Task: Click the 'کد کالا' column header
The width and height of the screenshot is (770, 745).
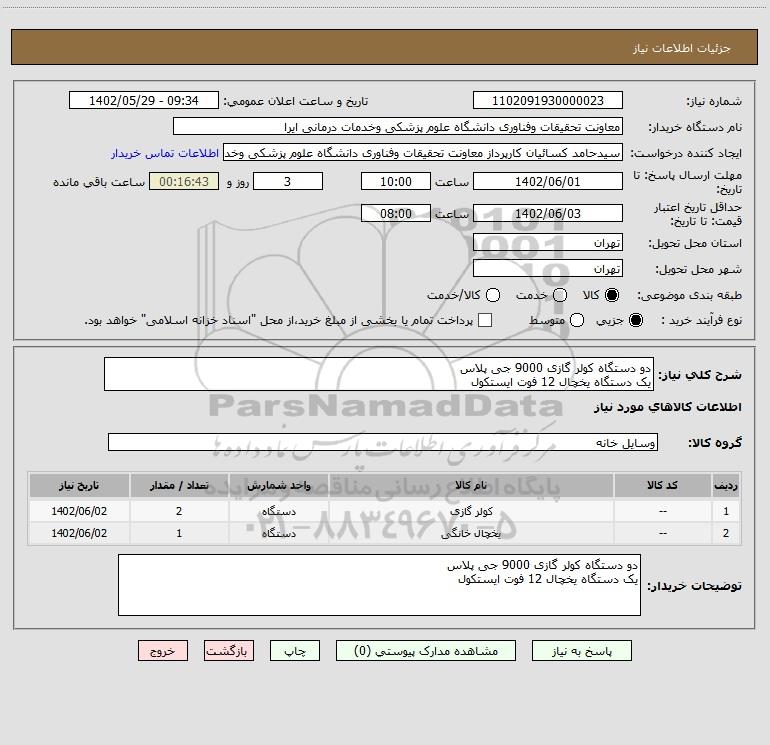Action: [663, 485]
